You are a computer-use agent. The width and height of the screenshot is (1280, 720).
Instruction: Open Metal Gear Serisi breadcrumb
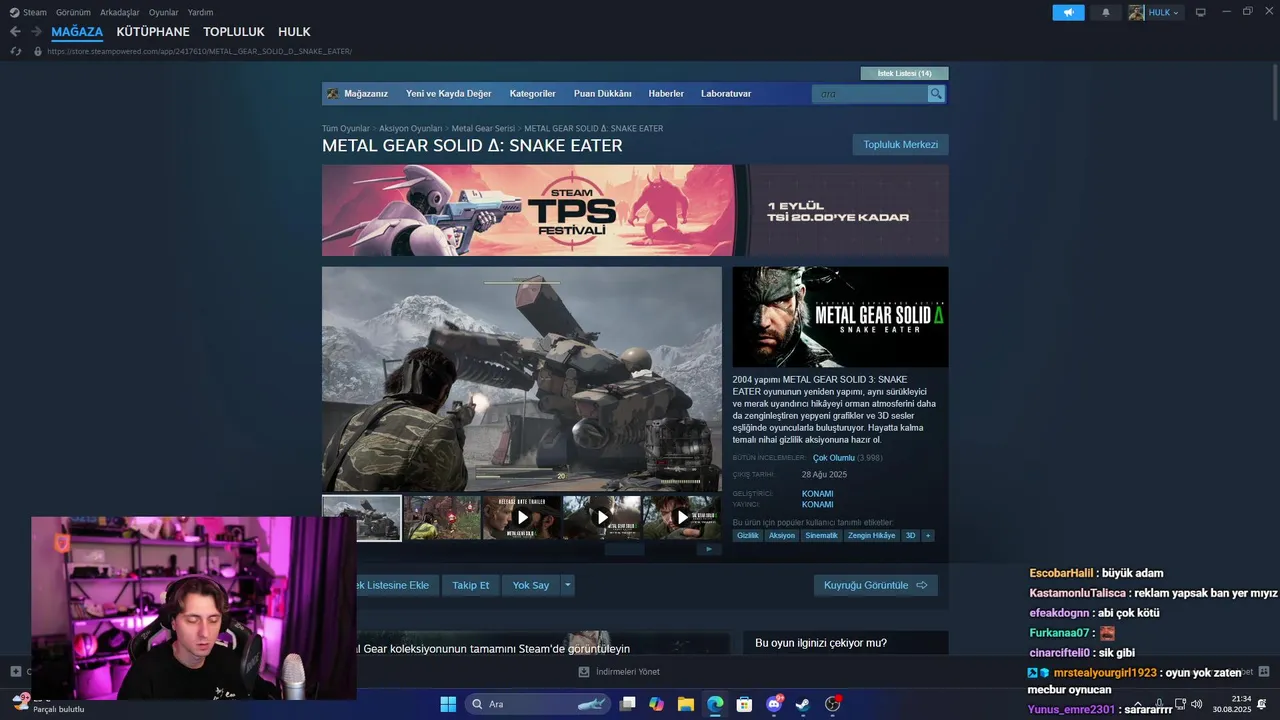(x=483, y=129)
